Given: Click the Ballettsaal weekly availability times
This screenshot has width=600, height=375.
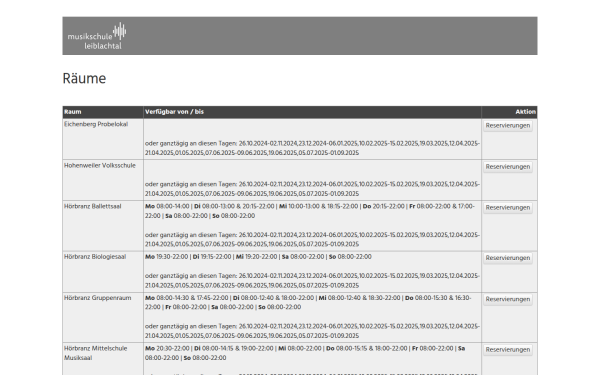Looking at the screenshot, I should click(310, 211).
